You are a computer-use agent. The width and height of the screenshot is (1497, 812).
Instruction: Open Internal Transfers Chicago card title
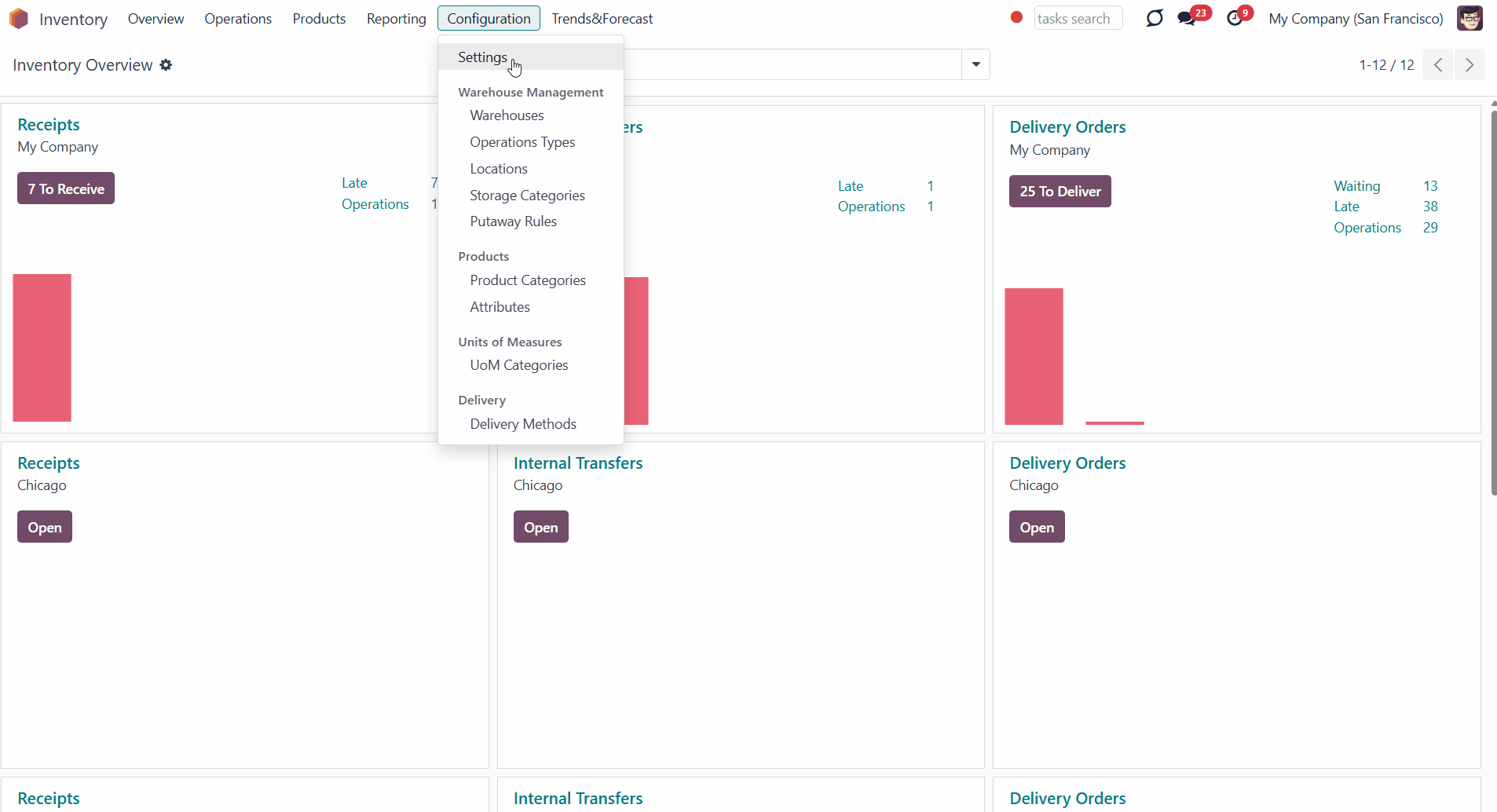tap(578, 463)
